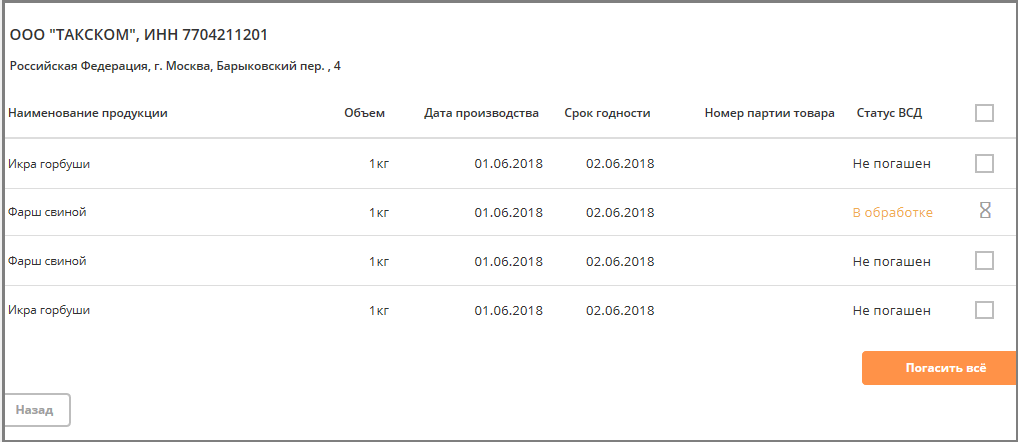Click the "Срок годности" column header

[x=607, y=114]
